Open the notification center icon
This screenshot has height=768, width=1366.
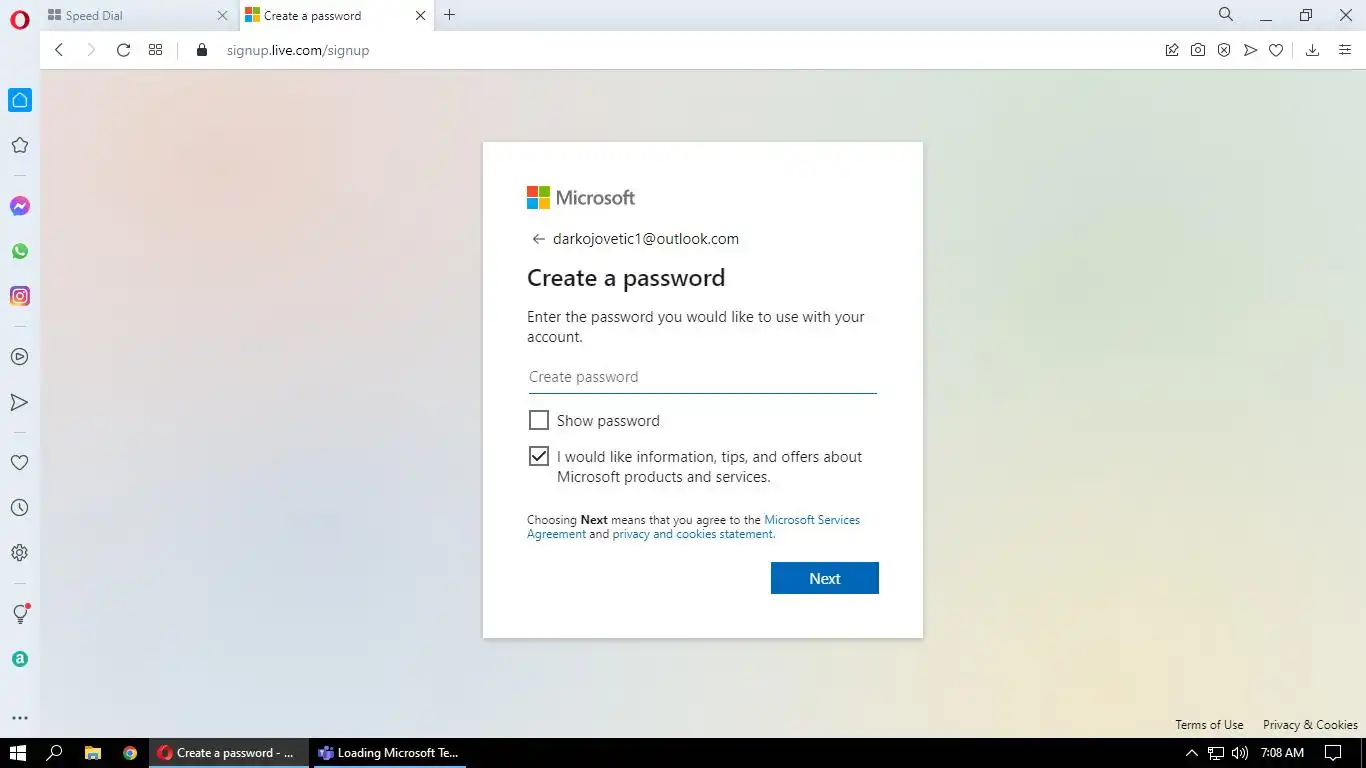point(1333,753)
